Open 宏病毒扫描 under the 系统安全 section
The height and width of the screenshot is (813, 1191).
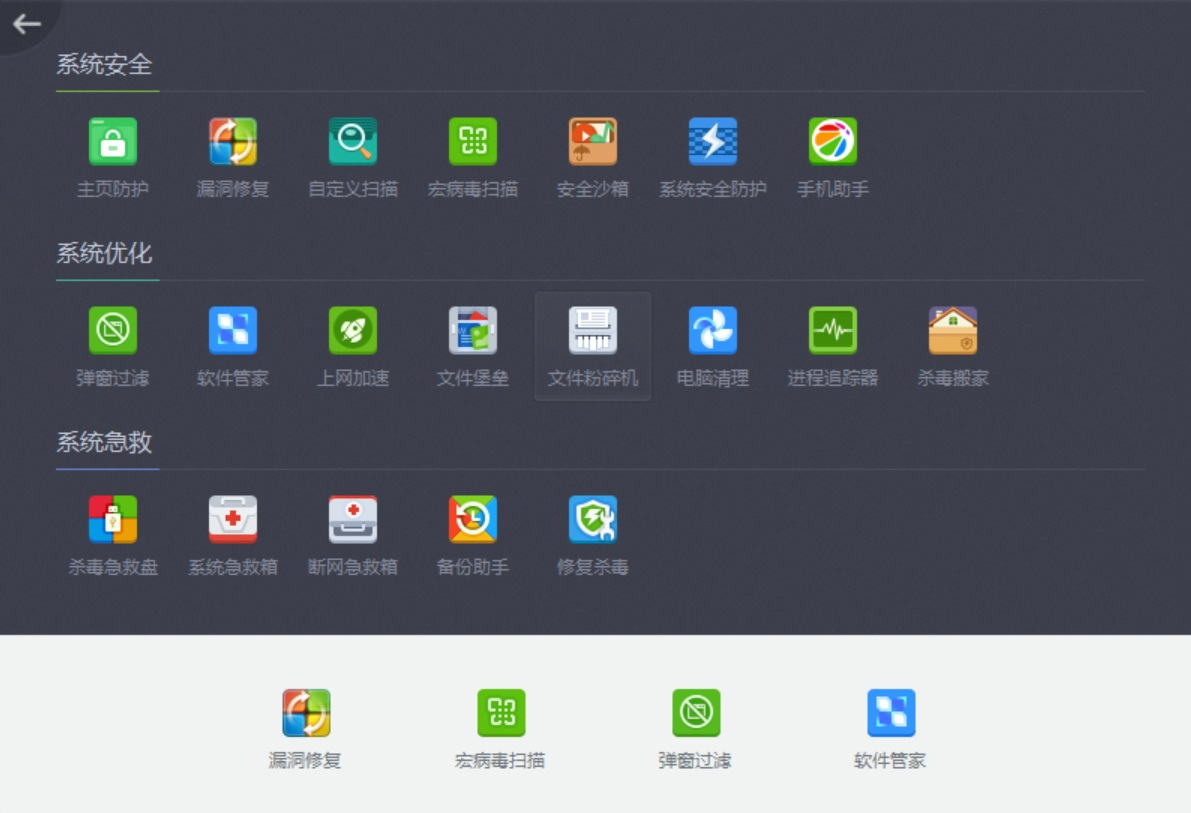coord(473,142)
